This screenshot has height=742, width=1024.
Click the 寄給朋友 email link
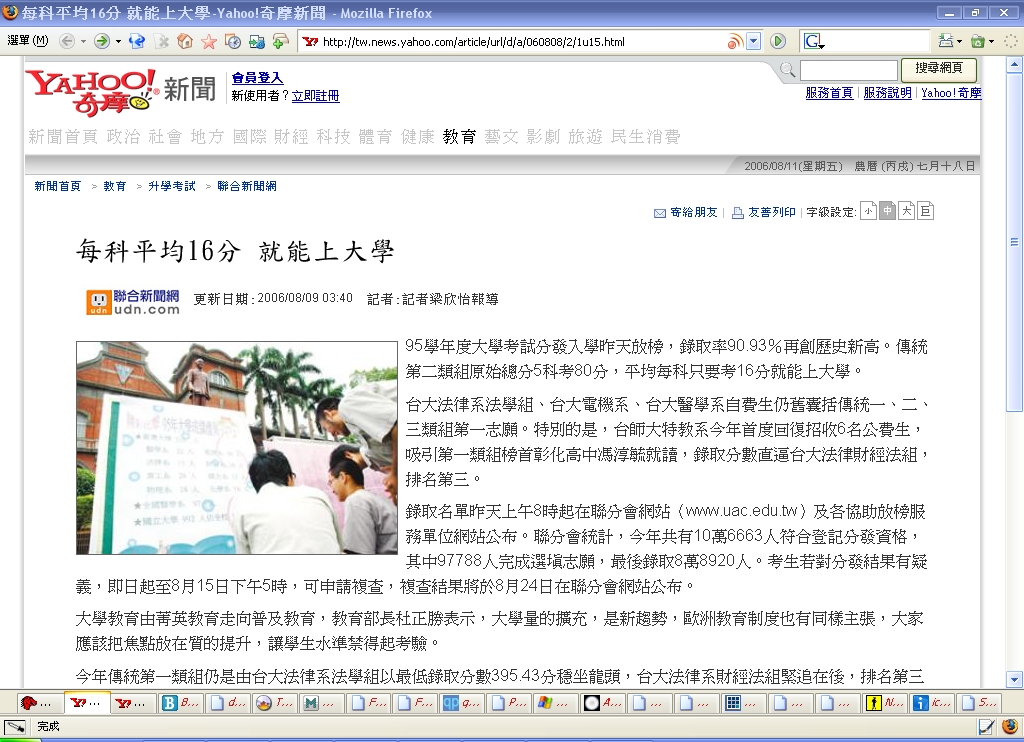[x=686, y=212]
